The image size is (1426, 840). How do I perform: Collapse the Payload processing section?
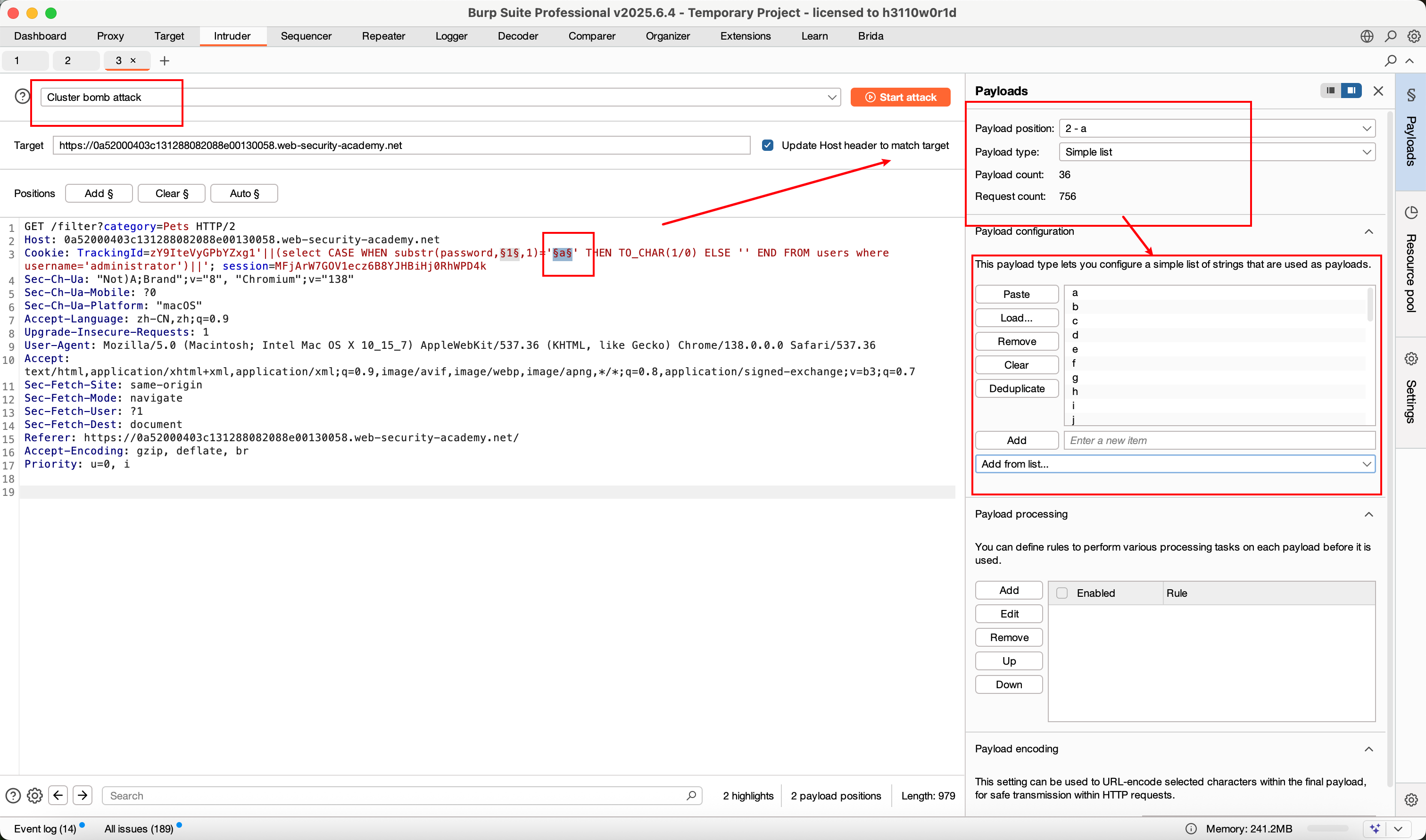click(1368, 514)
